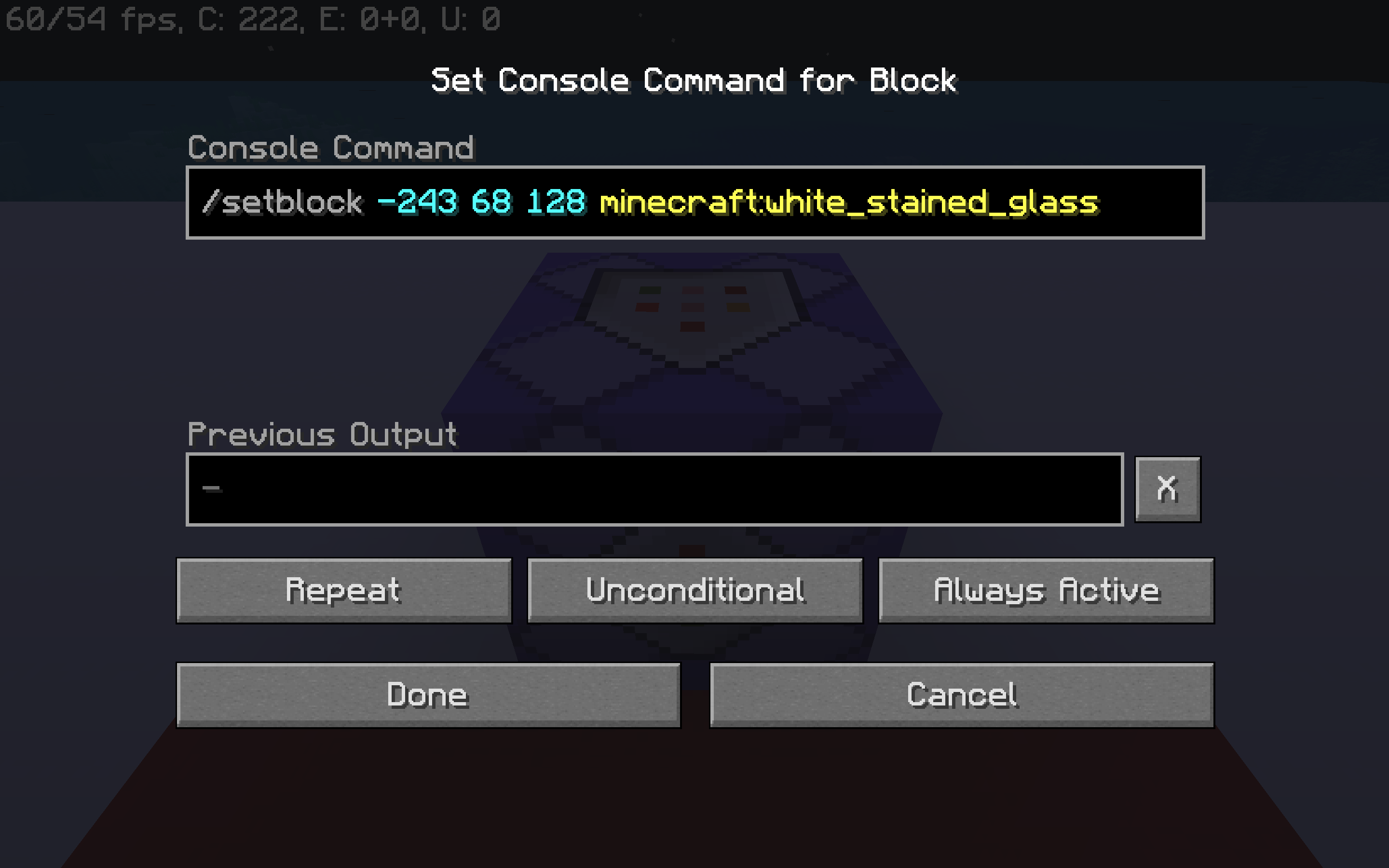Select the console command input field
The image size is (1389, 868).
[x=694, y=202]
